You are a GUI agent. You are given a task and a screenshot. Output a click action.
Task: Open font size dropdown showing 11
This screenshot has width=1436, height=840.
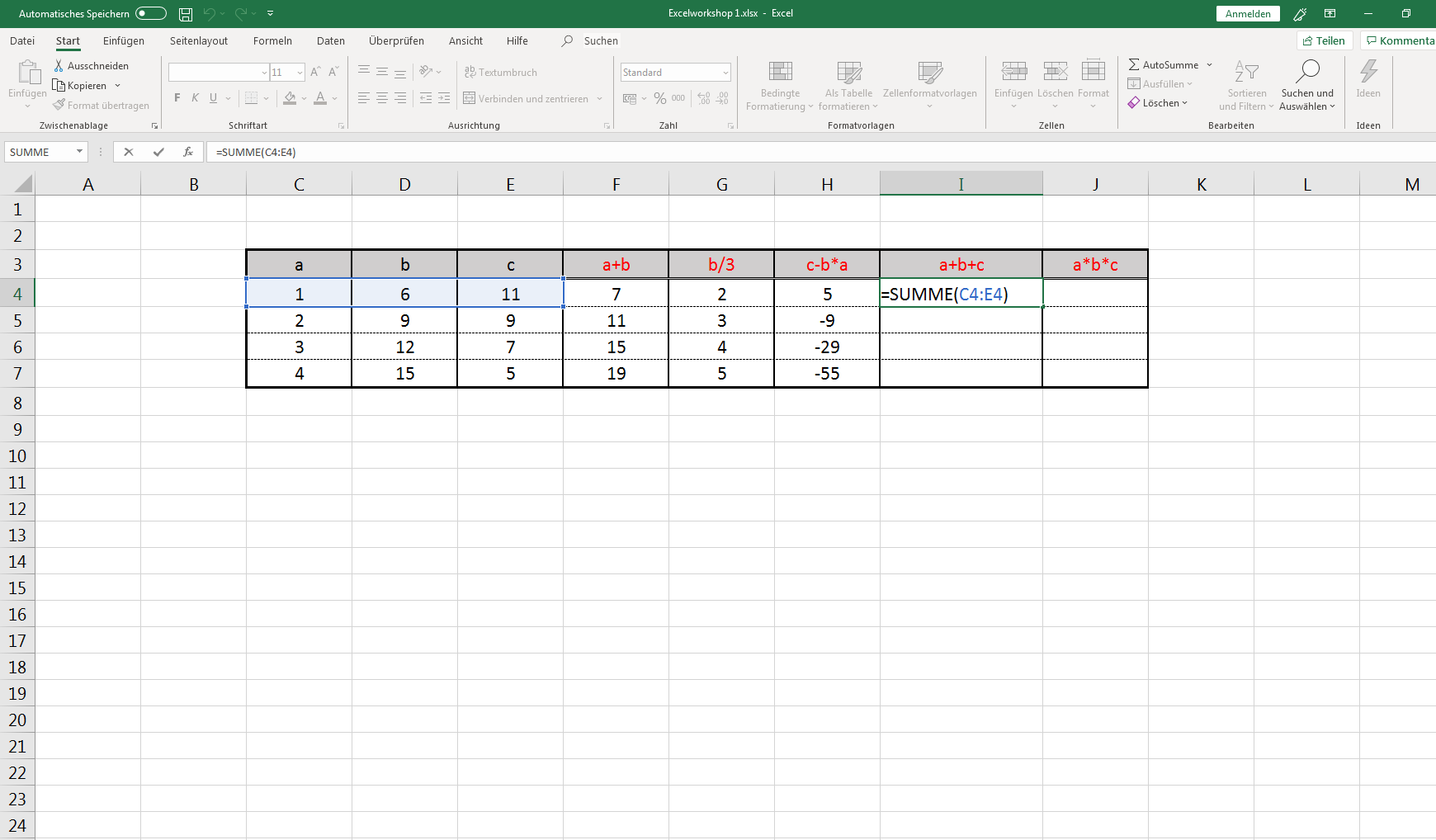300,73
